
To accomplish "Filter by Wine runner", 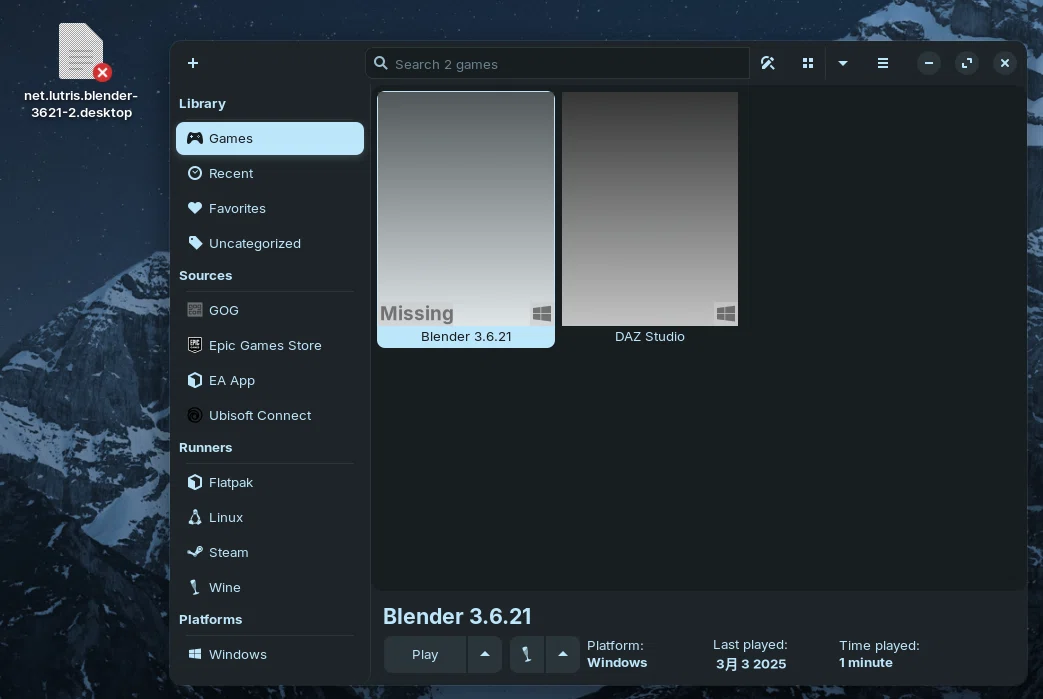I will coord(269,588).
